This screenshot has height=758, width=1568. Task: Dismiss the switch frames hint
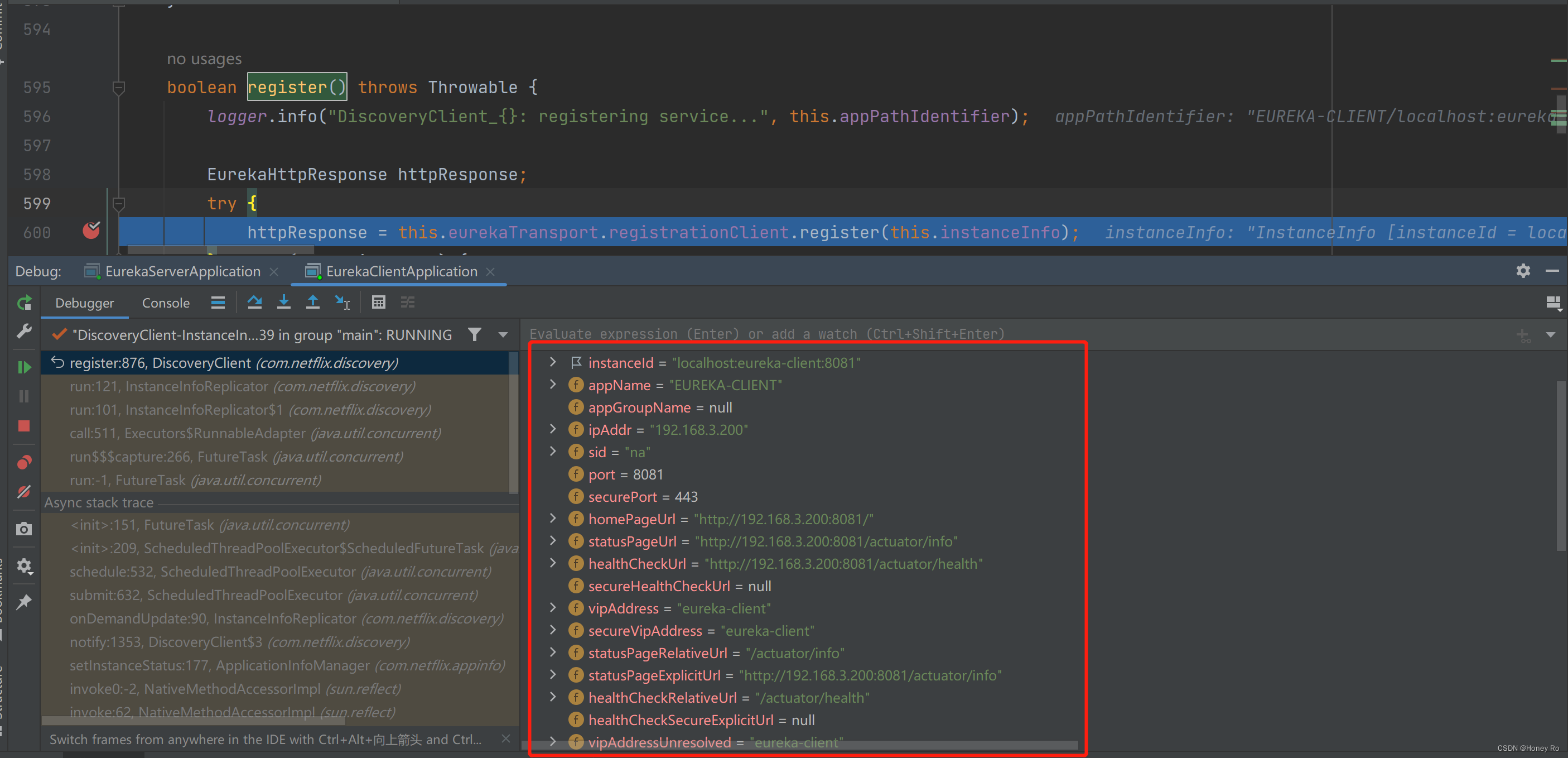point(506,739)
